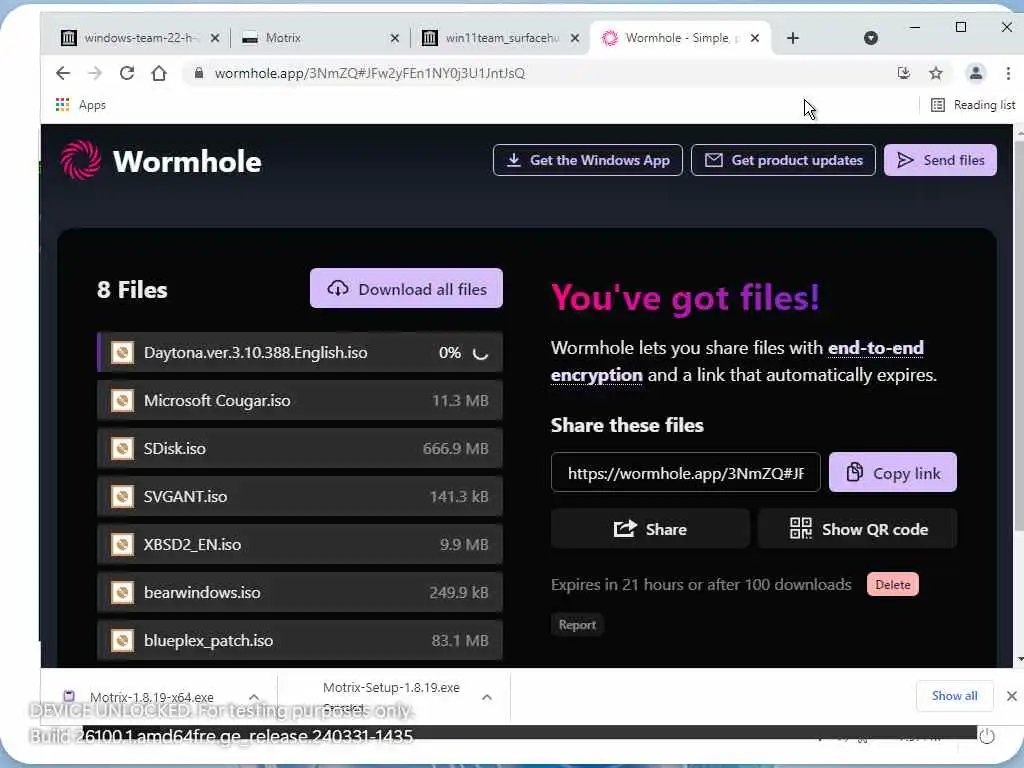Click the SDisk.iso disc icon
The image size is (1024, 768).
pos(122,449)
